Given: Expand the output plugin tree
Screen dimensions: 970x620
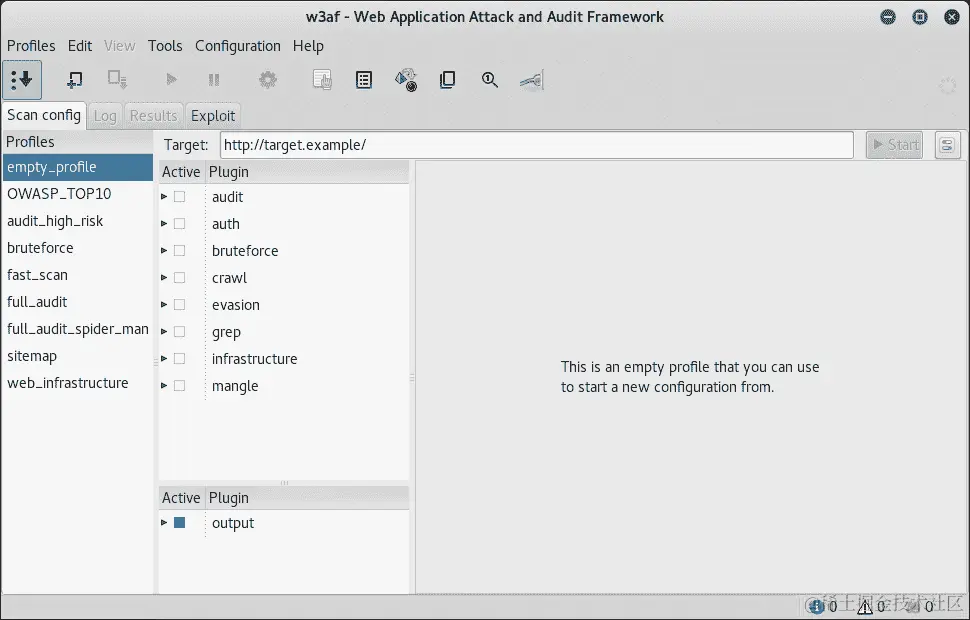Looking at the screenshot, I should [164, 523].
